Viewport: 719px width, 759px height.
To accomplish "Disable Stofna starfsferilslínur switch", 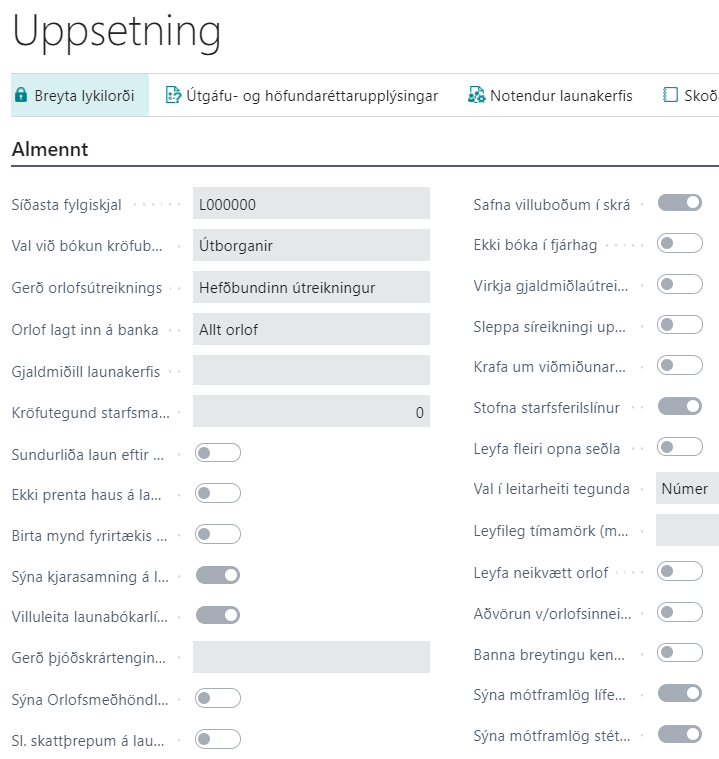I will pos(679,407).
